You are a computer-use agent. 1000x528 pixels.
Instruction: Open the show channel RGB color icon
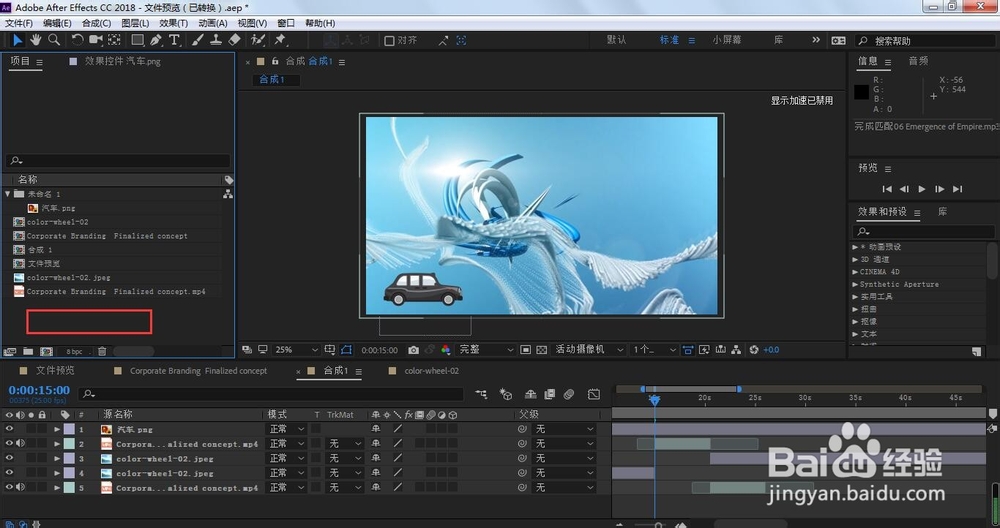[x=445, y=350]
